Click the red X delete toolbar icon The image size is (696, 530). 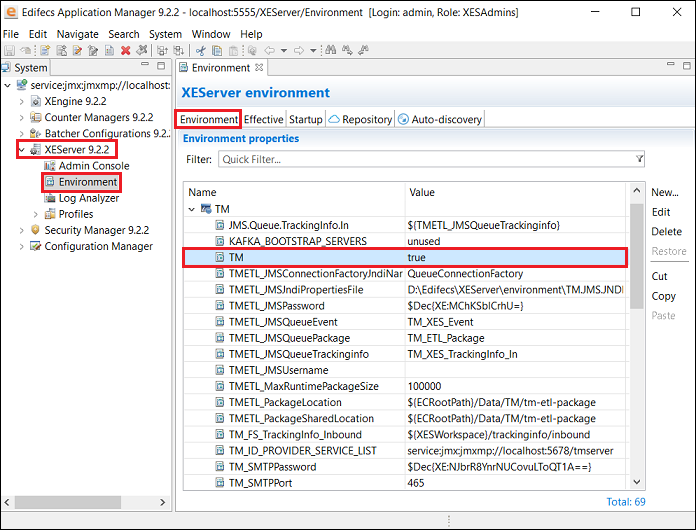[x=126, y=51]
